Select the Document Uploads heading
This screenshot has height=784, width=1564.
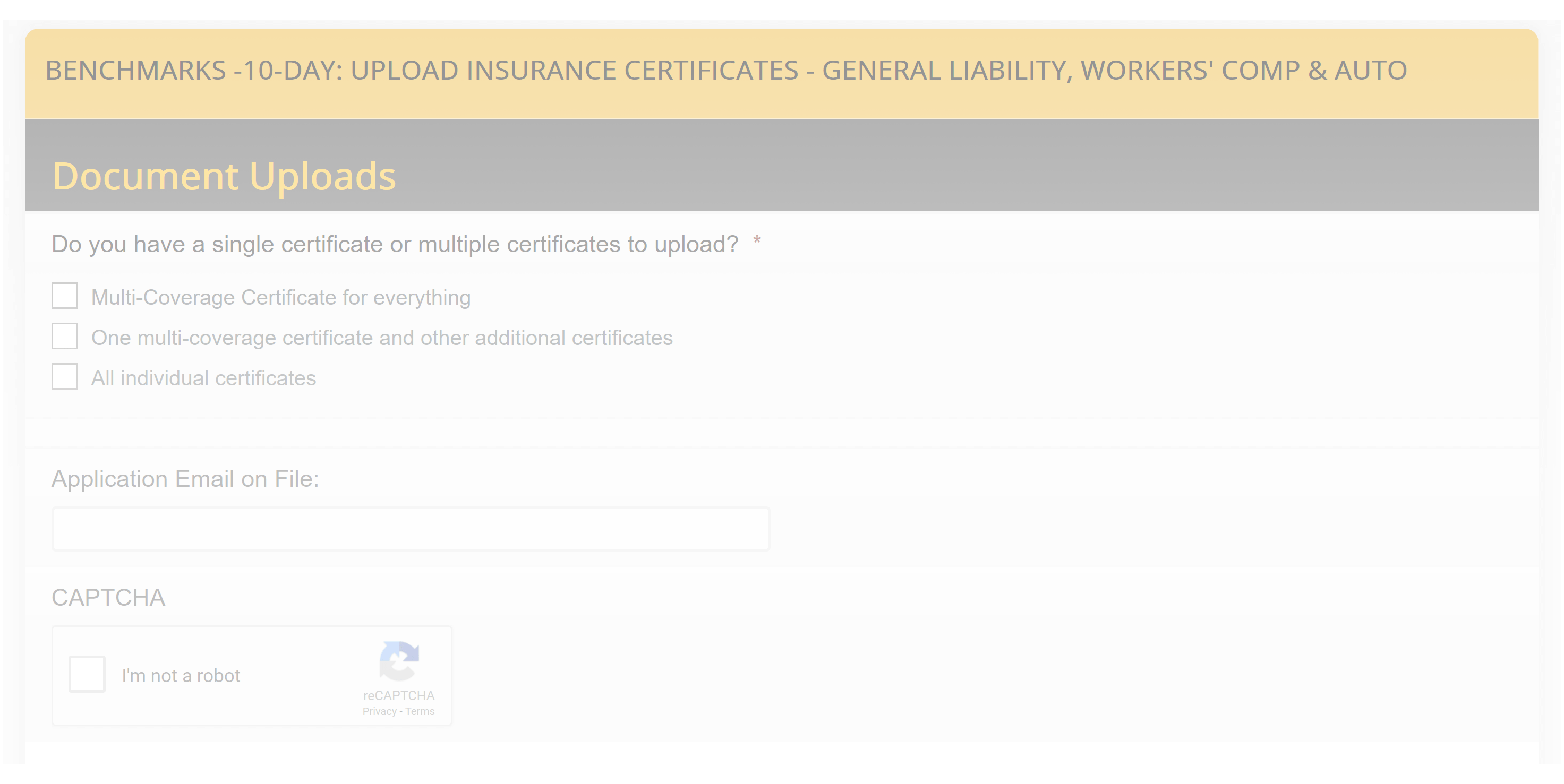(x=224, y=177)
